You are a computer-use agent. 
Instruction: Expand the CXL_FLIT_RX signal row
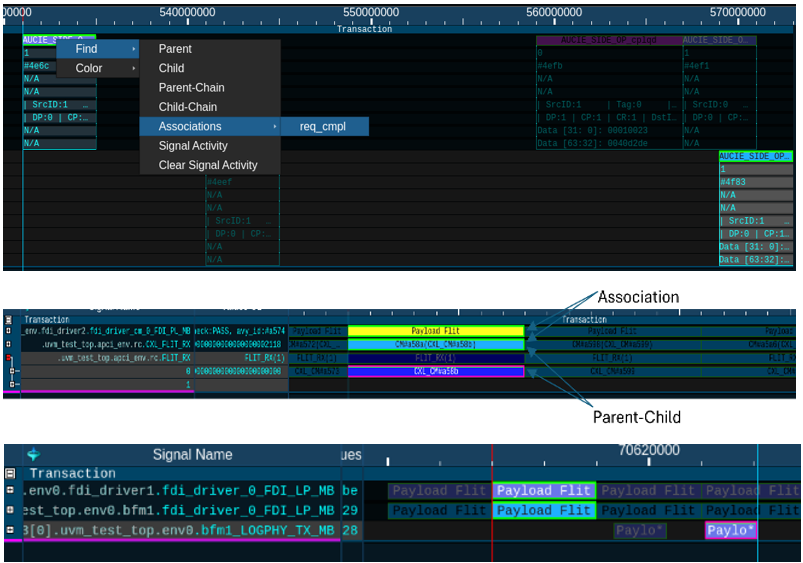tap(9, 344)
